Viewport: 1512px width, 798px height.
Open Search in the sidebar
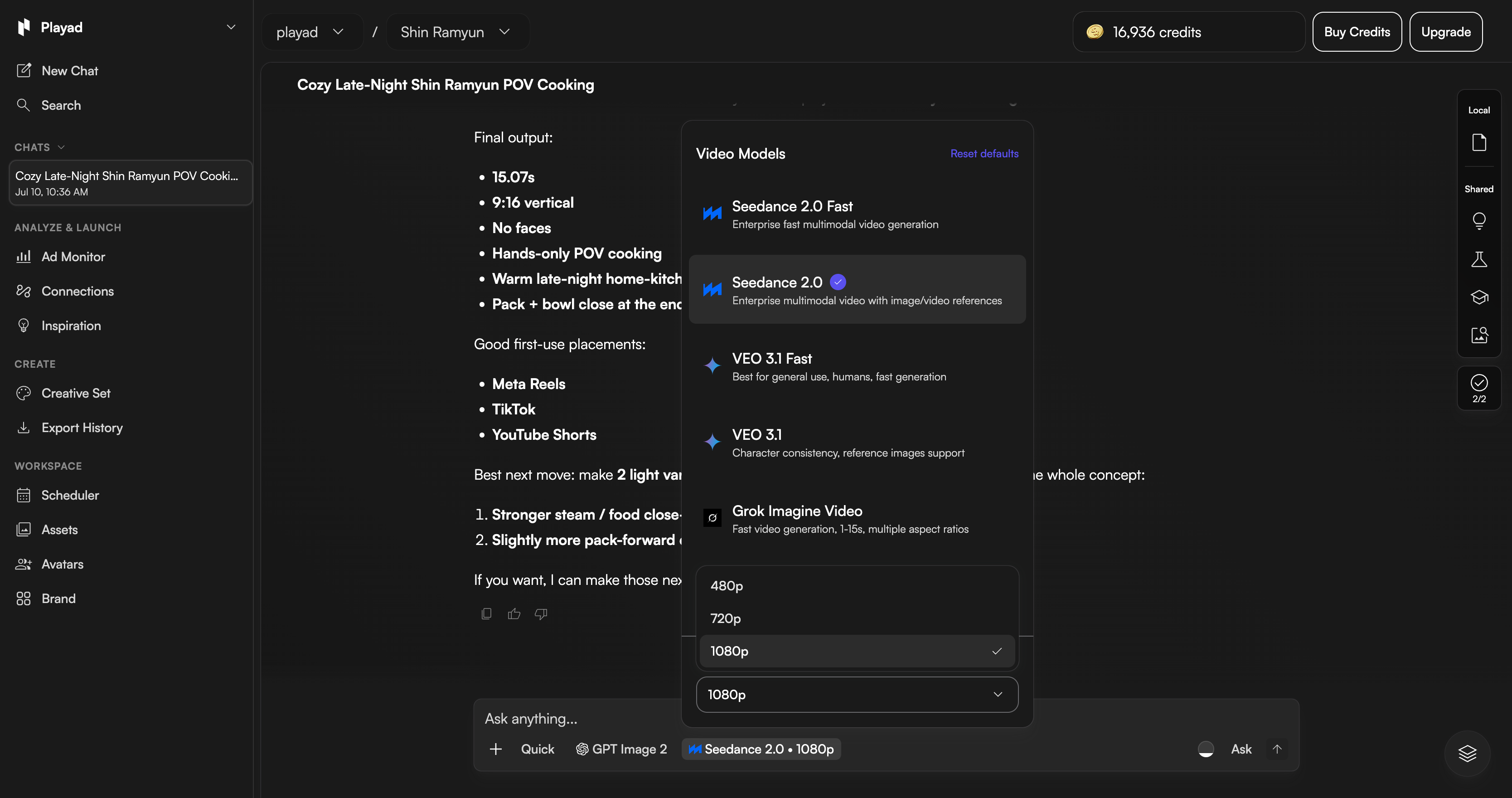point(49,105)
